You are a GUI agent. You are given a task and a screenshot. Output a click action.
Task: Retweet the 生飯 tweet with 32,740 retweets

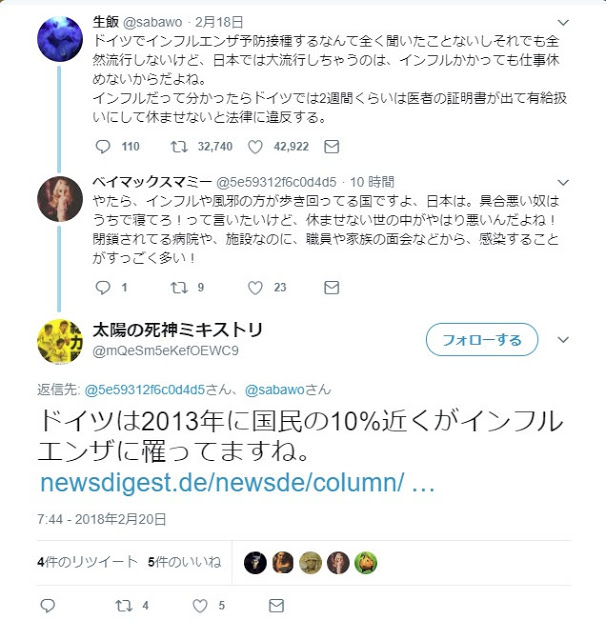click(179, 147)
